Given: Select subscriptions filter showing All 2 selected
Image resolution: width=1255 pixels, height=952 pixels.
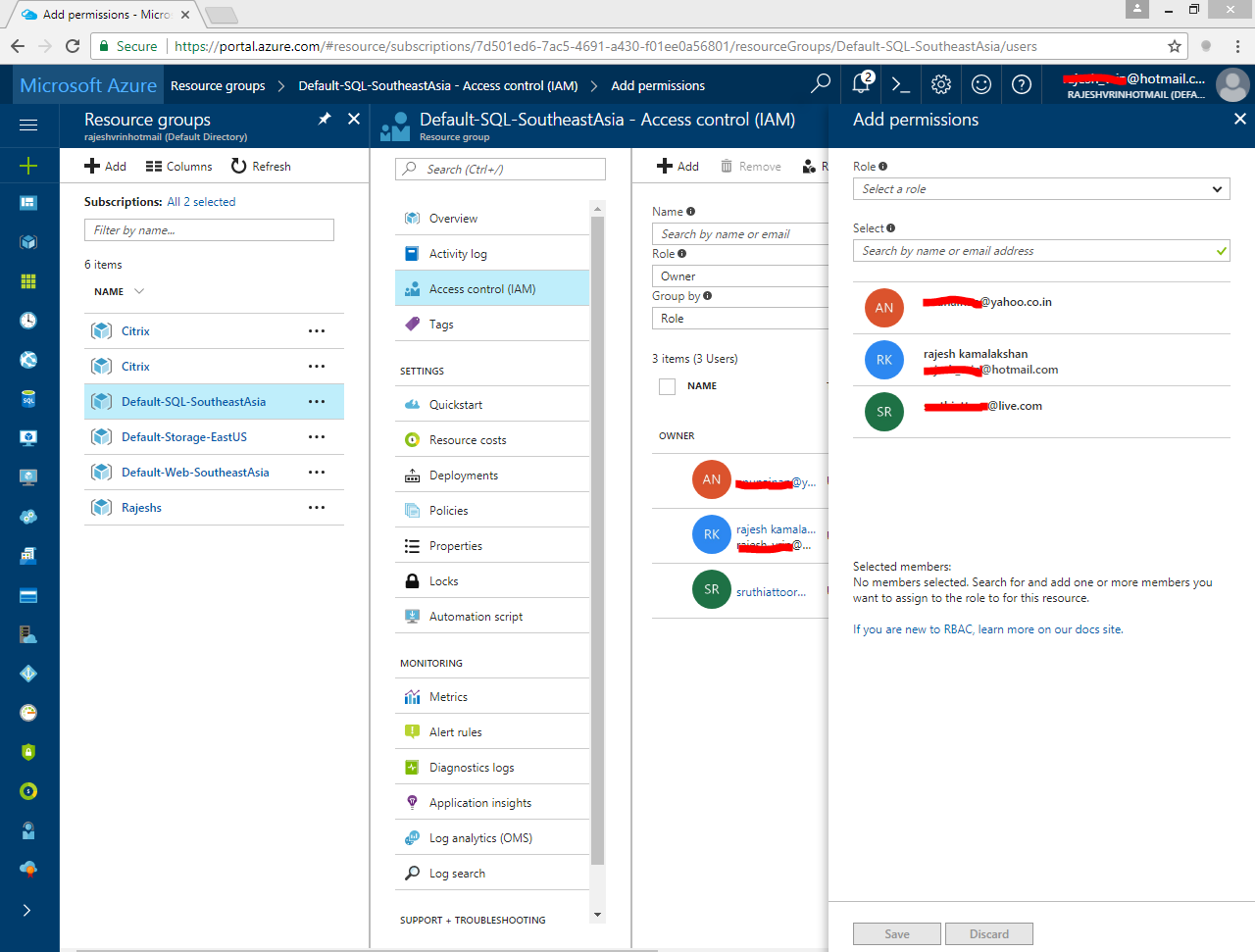Looking at the screenshot, I should pyautogui.click(x=201, y=201).
